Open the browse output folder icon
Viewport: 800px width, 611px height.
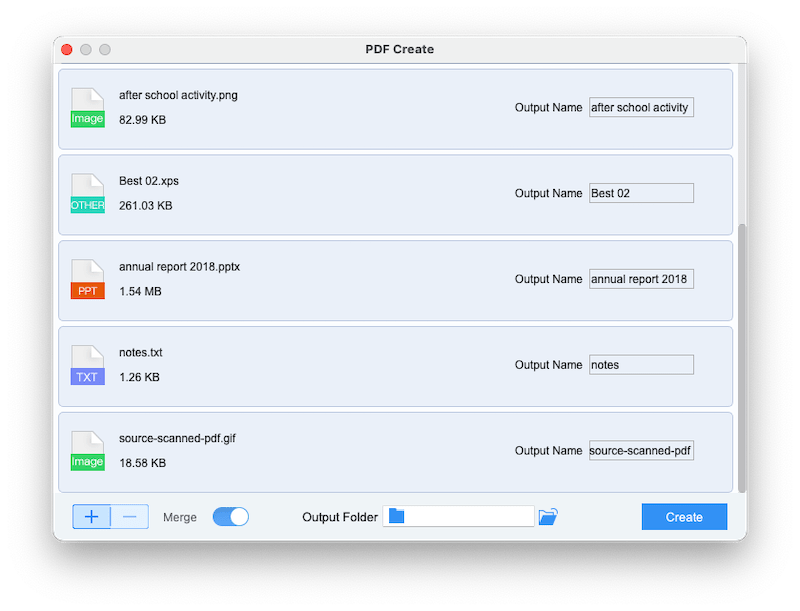point(548,517)
